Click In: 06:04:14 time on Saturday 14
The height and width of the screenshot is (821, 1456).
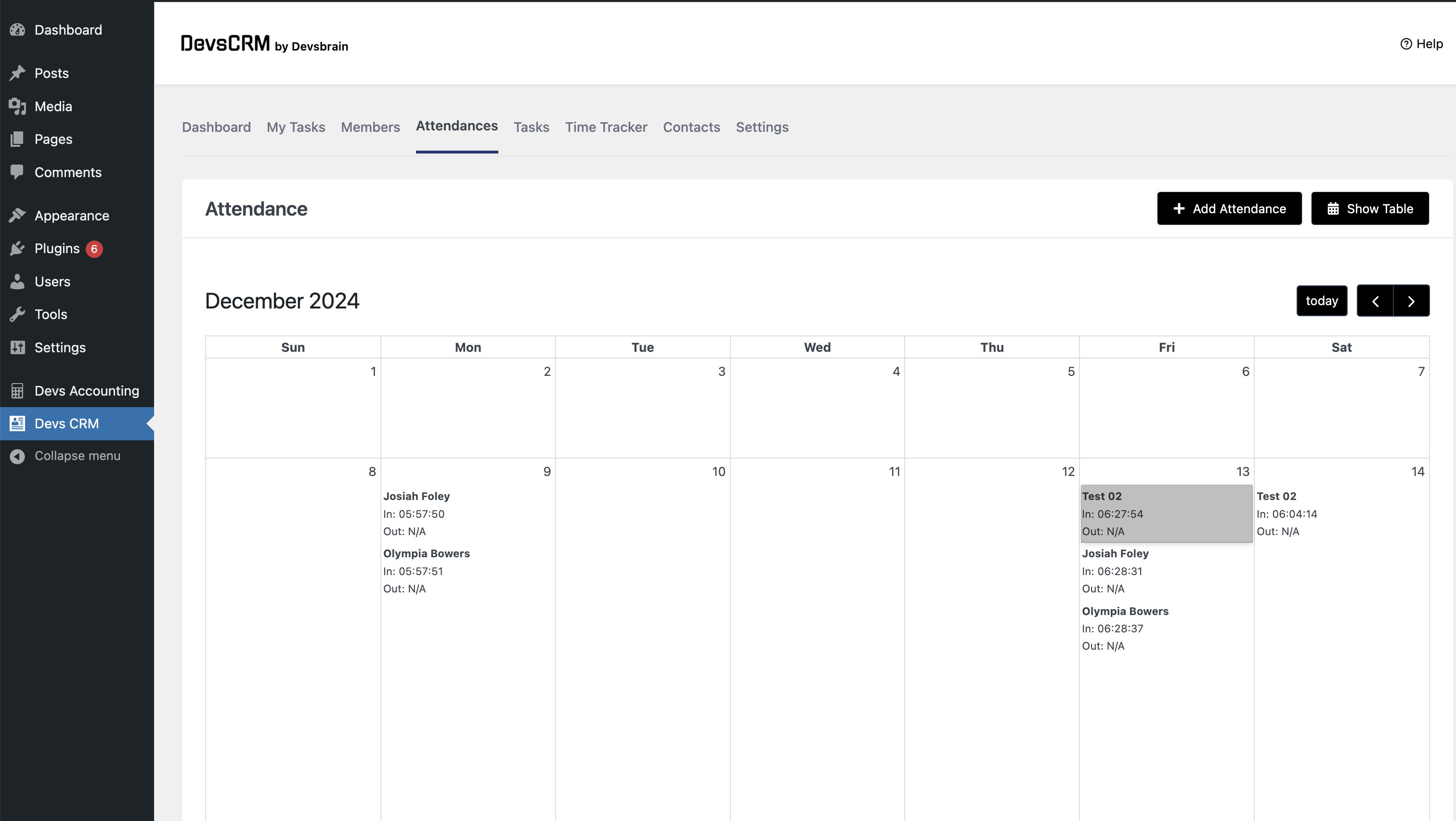(x=1287, y=513)
